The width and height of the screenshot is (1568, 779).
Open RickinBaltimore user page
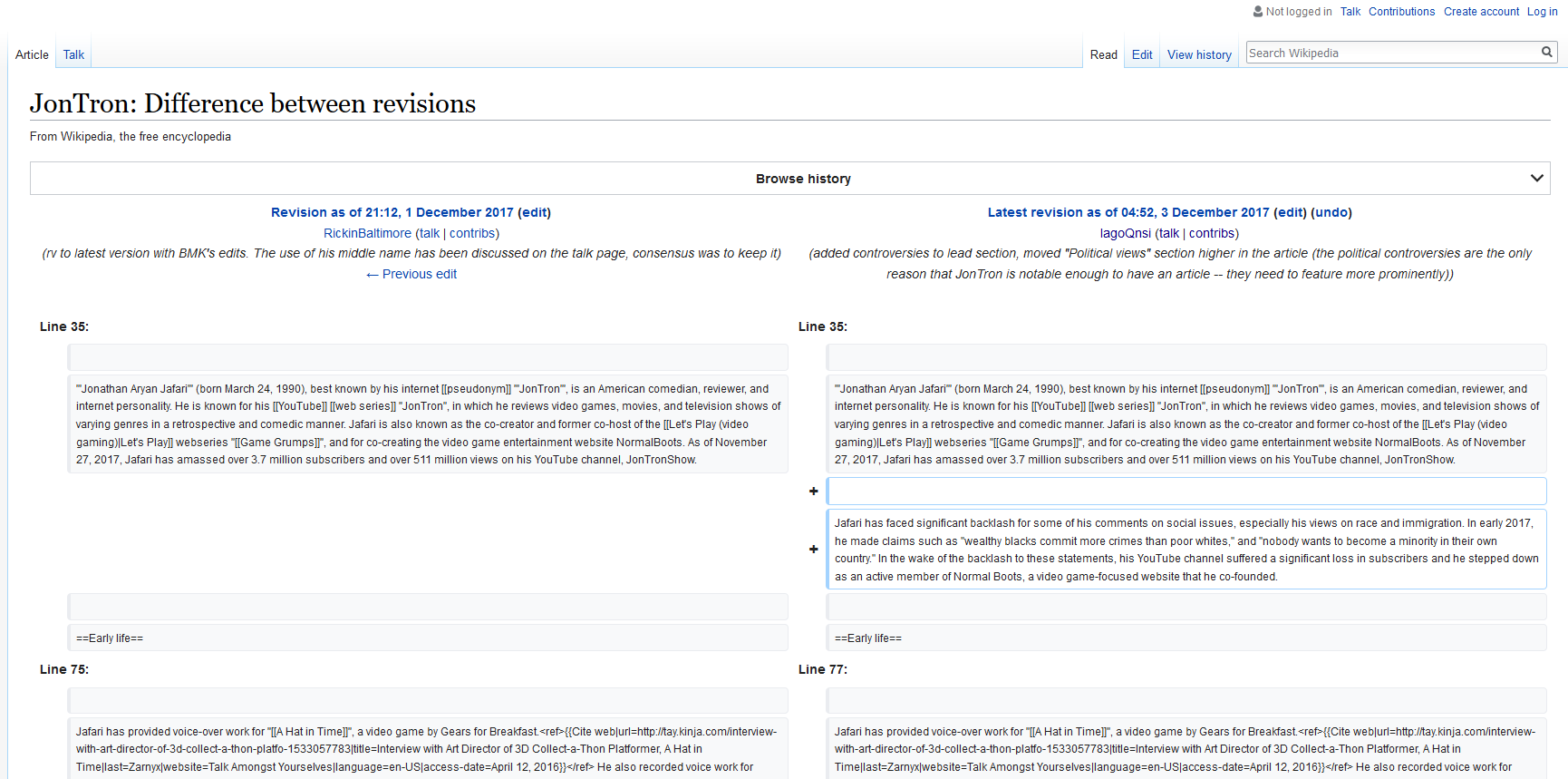click(367, 233)
